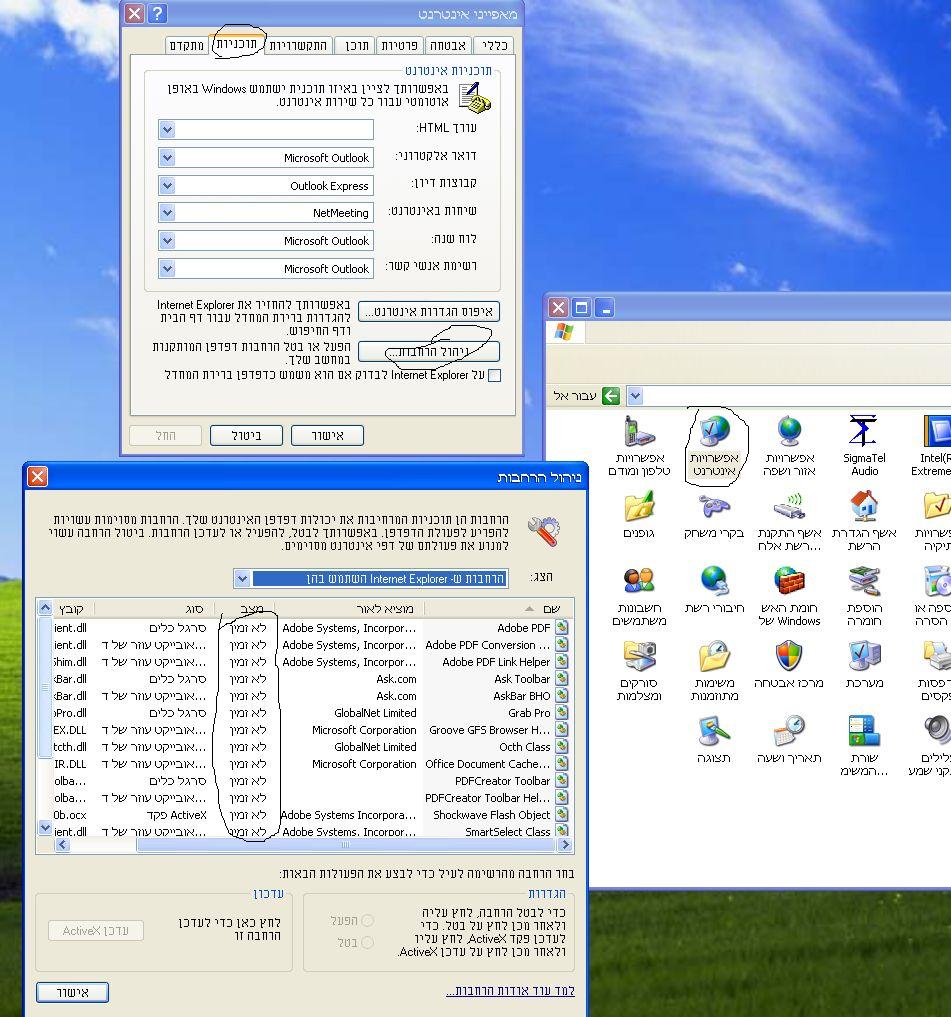
Task: Select the Enable (הפעל) radio button
Action: click(x=367, y=920)
